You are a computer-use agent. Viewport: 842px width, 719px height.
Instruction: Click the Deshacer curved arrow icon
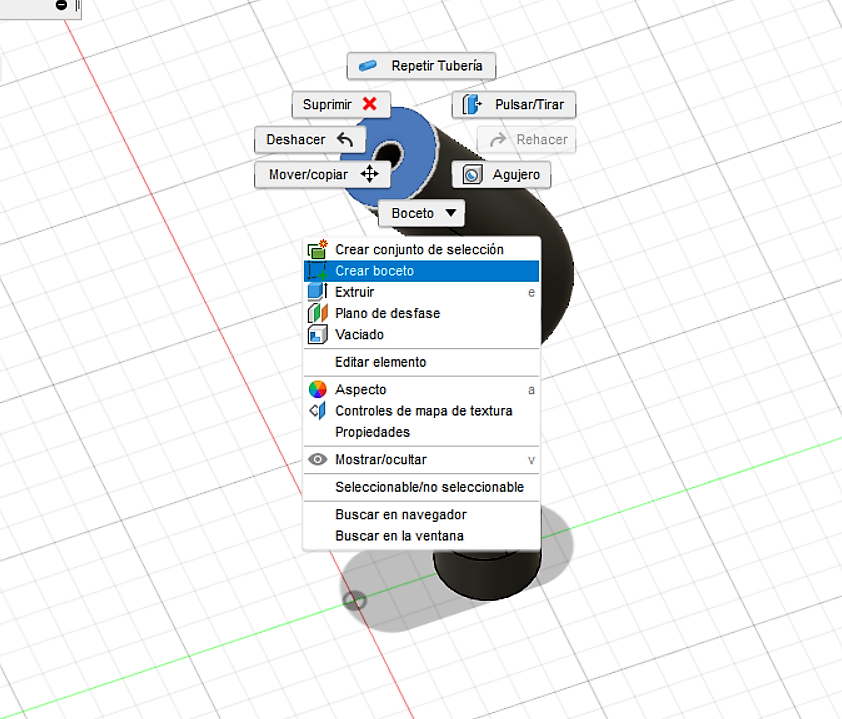pos(345,140)
